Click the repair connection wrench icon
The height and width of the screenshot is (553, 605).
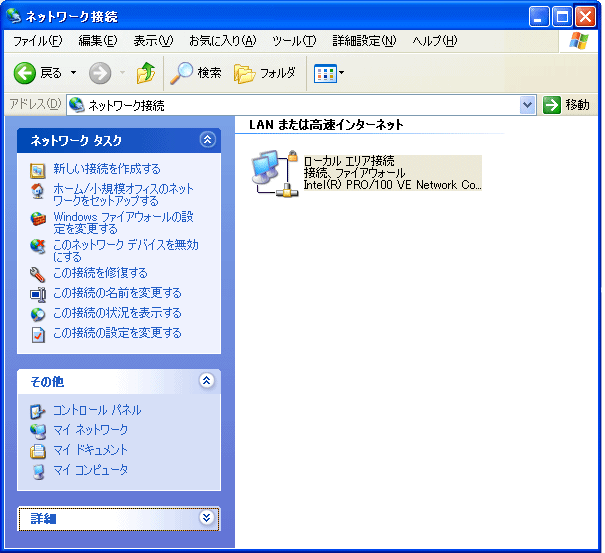point(37,274)
